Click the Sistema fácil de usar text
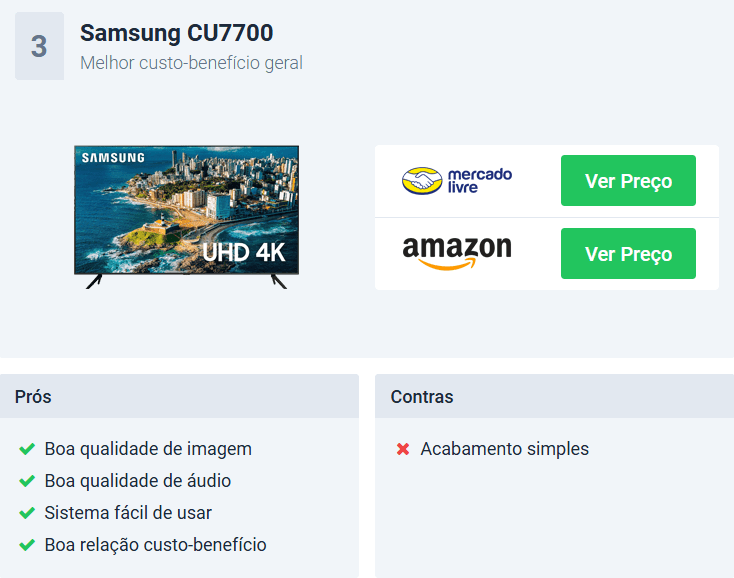Screen dimensions: 734x578 click(128, 513)
